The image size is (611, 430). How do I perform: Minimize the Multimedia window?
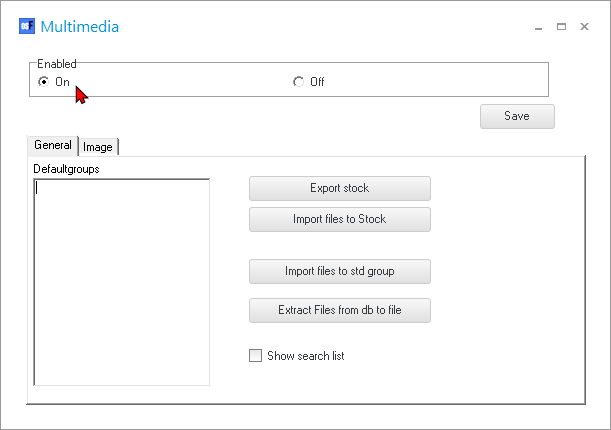[540, 27]
